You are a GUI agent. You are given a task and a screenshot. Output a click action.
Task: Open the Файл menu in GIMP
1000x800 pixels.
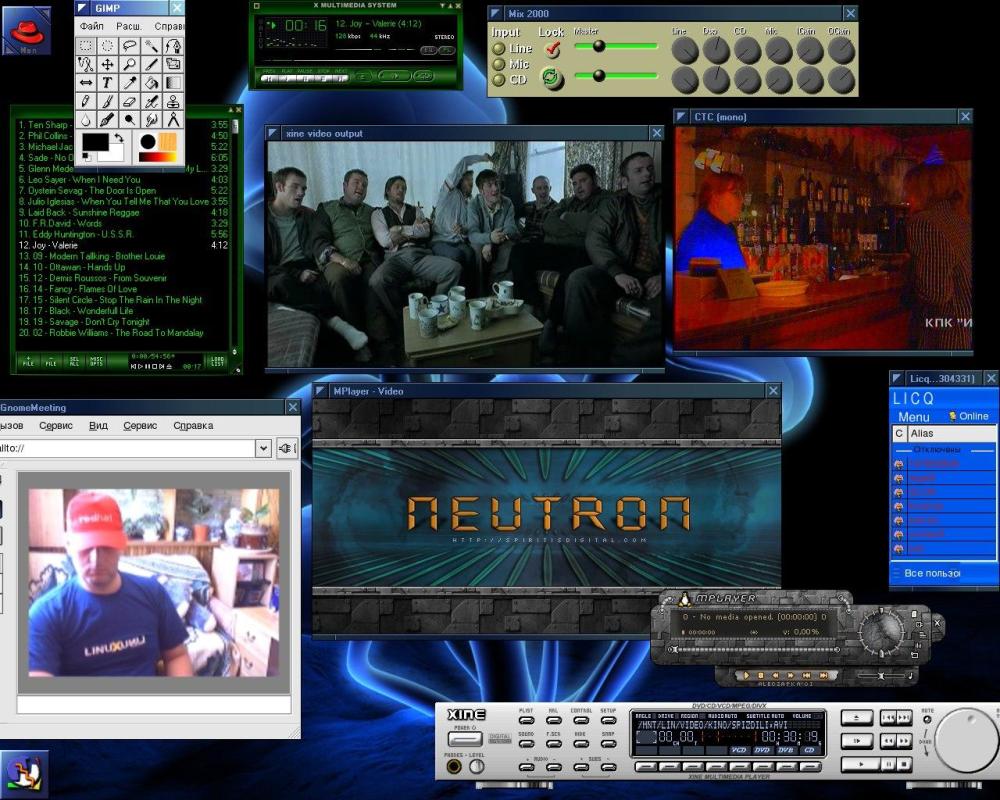91,26
